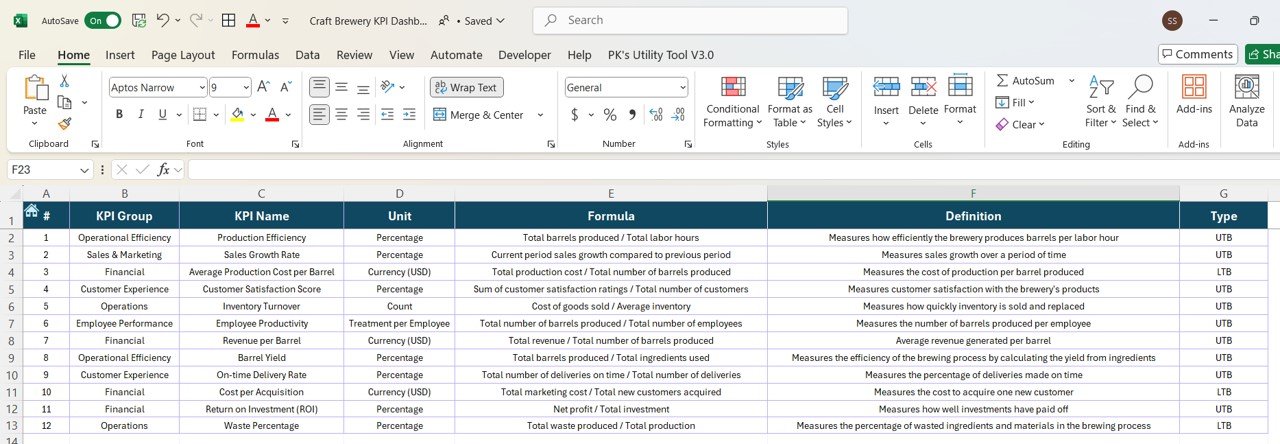
Task: Click the Merge & Center button
Action: pyautogui.click(x=480, y=115)
